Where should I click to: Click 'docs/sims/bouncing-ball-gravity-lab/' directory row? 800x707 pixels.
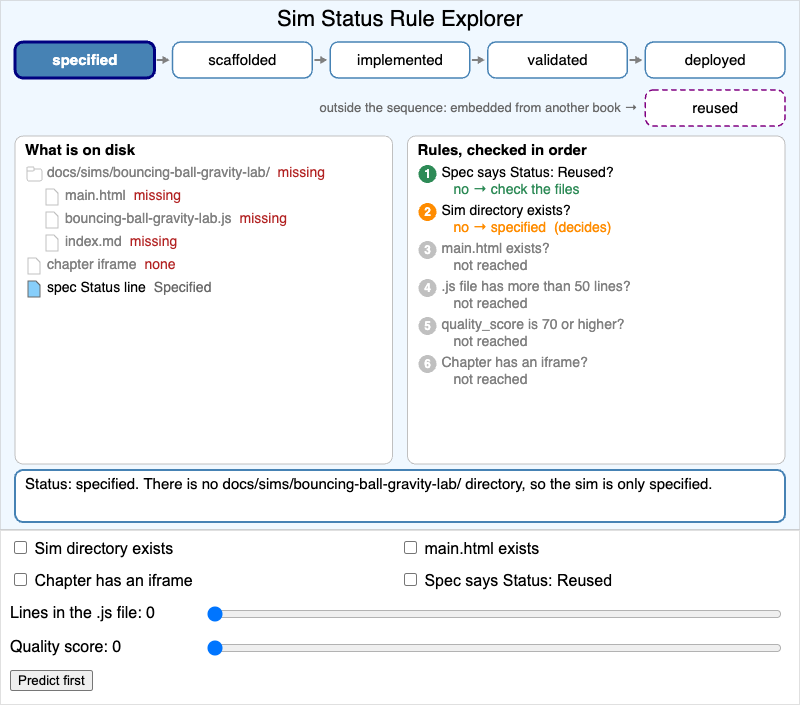click(x=176, y=173)
